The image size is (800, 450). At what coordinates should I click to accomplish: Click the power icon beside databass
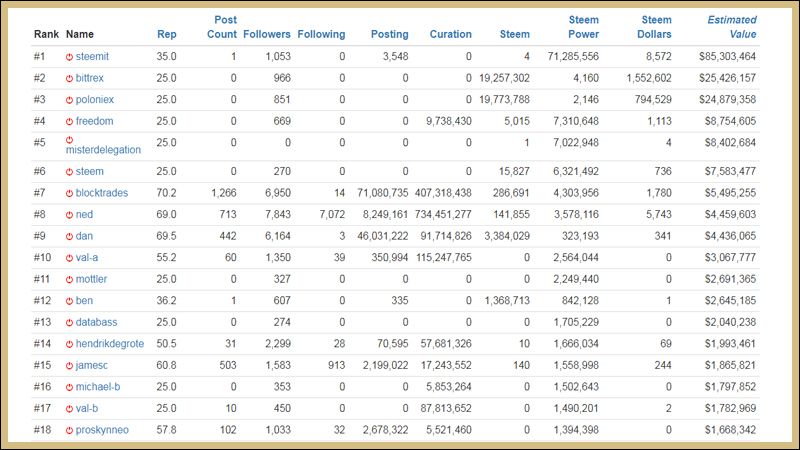(x=69, y=322)
